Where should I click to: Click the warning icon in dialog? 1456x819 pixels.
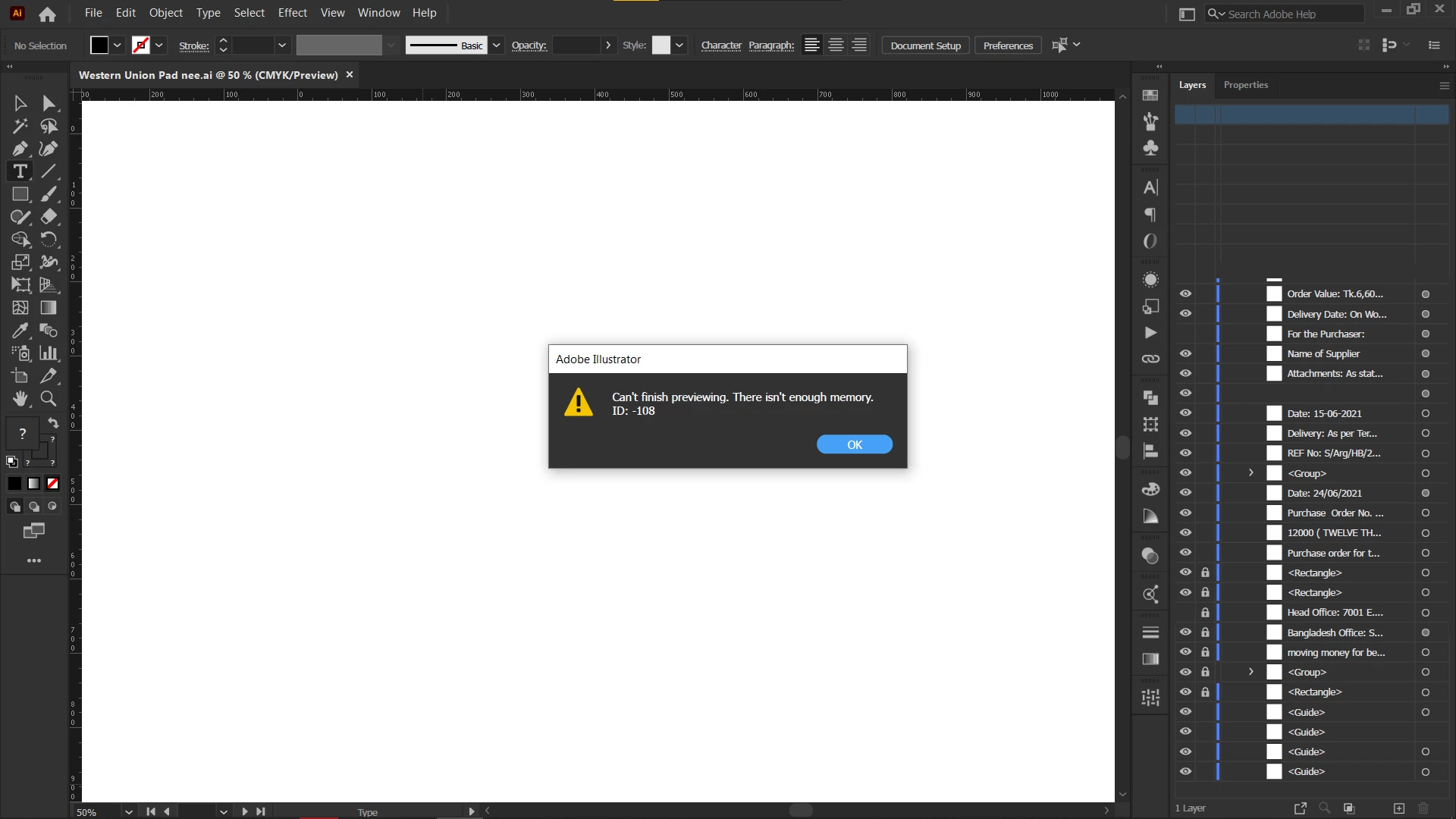579,403
